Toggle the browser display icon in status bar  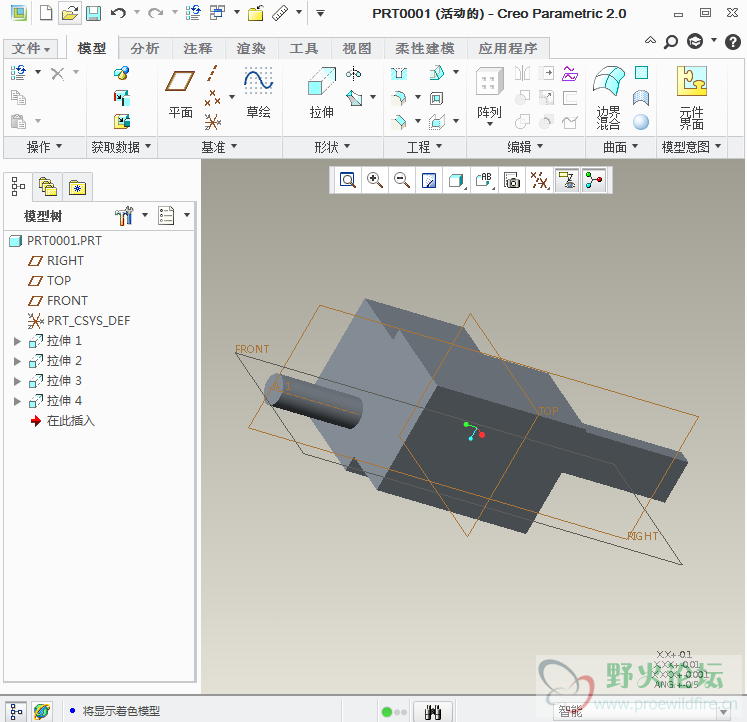pos(42,712)
